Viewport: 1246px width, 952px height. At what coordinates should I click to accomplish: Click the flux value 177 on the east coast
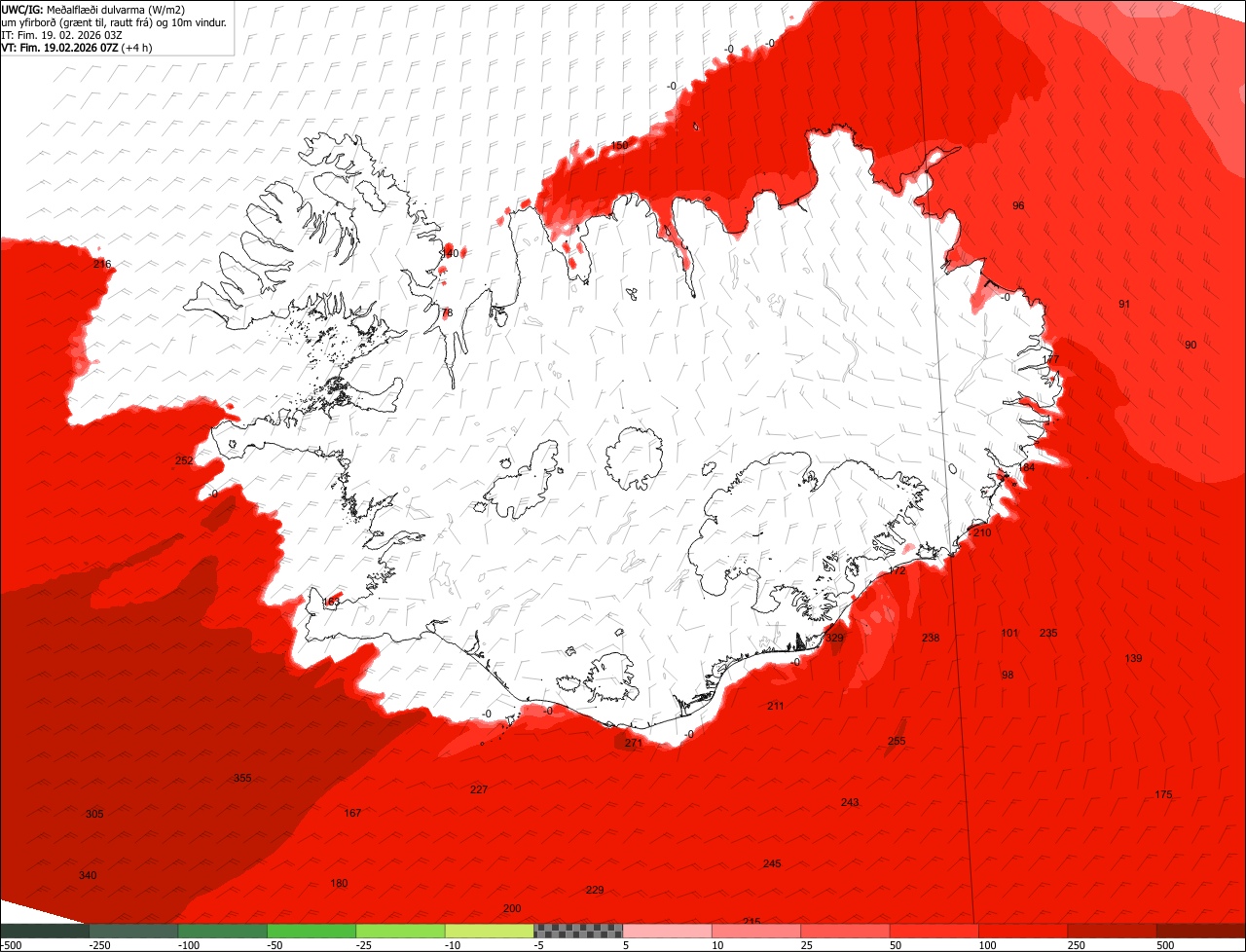click(x=1050, y=359)
